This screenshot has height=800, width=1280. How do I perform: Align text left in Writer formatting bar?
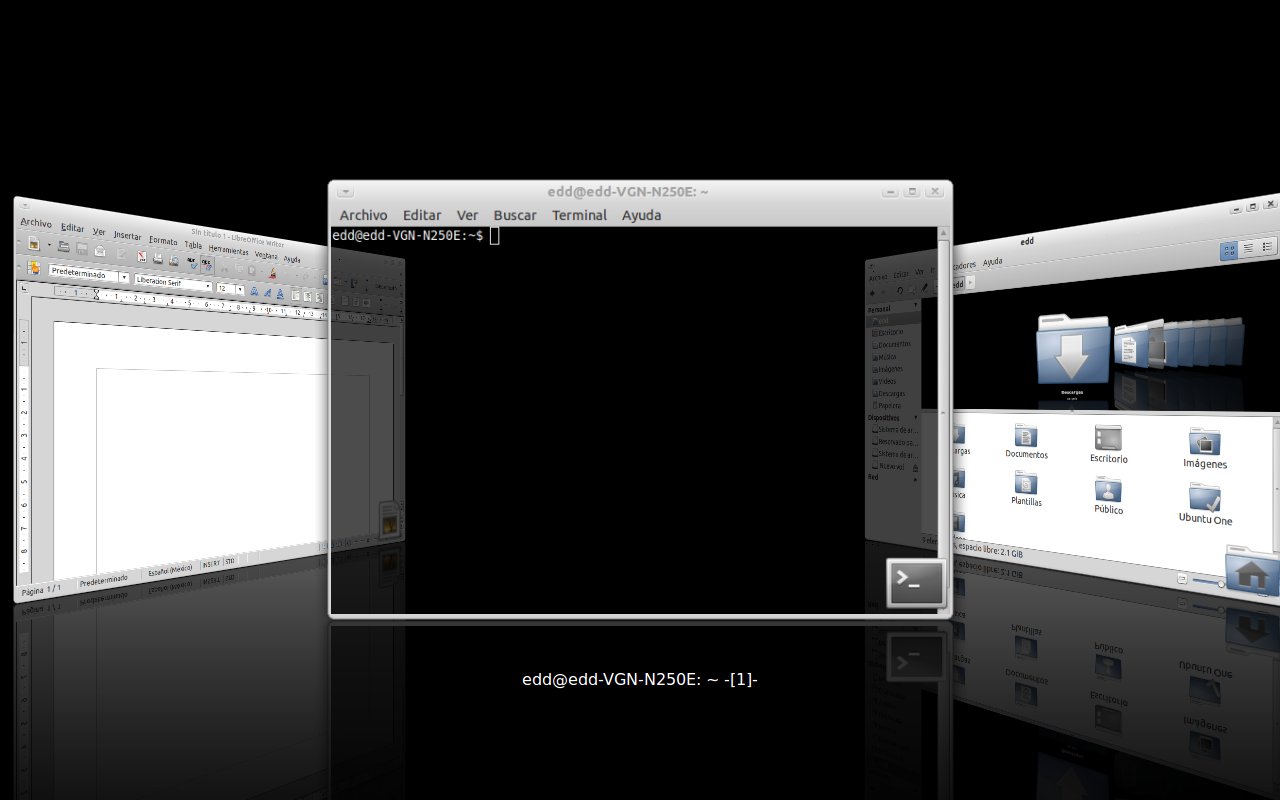[x=295, y=295]
